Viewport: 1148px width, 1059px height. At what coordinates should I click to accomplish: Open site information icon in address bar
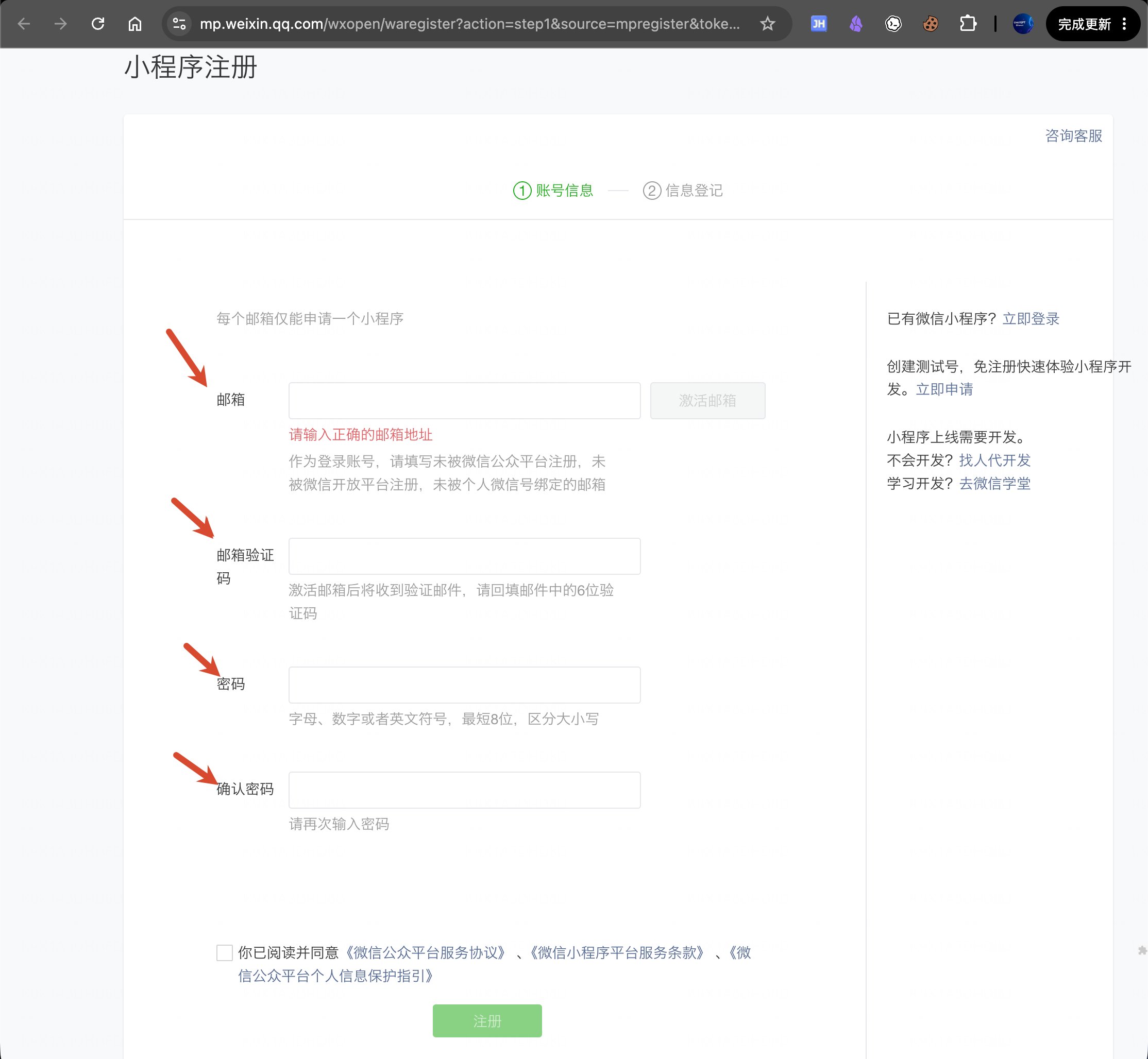click(x=179, y=24)
